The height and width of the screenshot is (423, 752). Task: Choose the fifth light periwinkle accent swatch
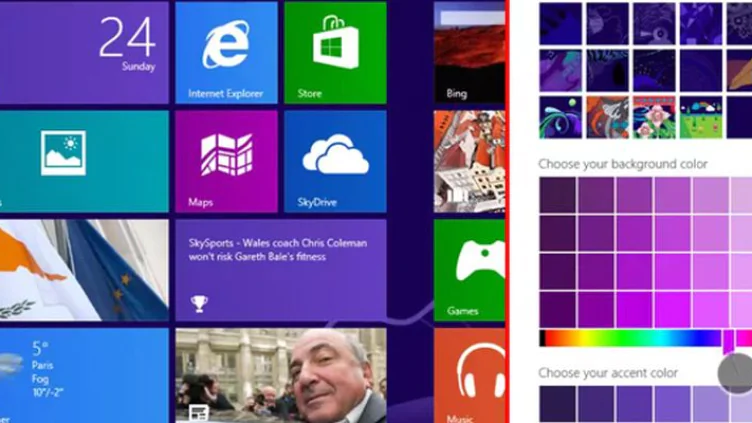[711, 404]
